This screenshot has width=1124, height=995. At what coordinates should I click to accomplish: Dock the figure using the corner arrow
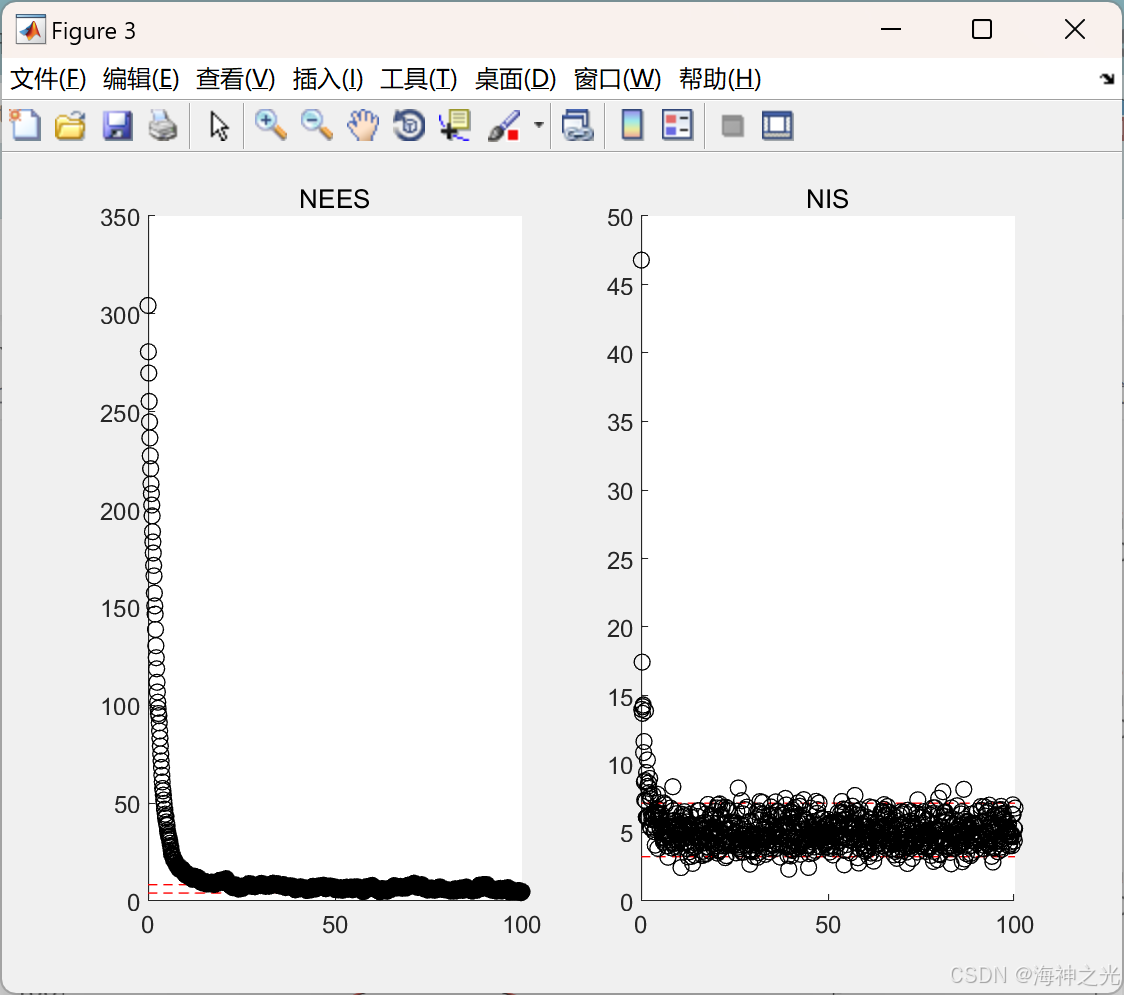(x=1107, y=79)
